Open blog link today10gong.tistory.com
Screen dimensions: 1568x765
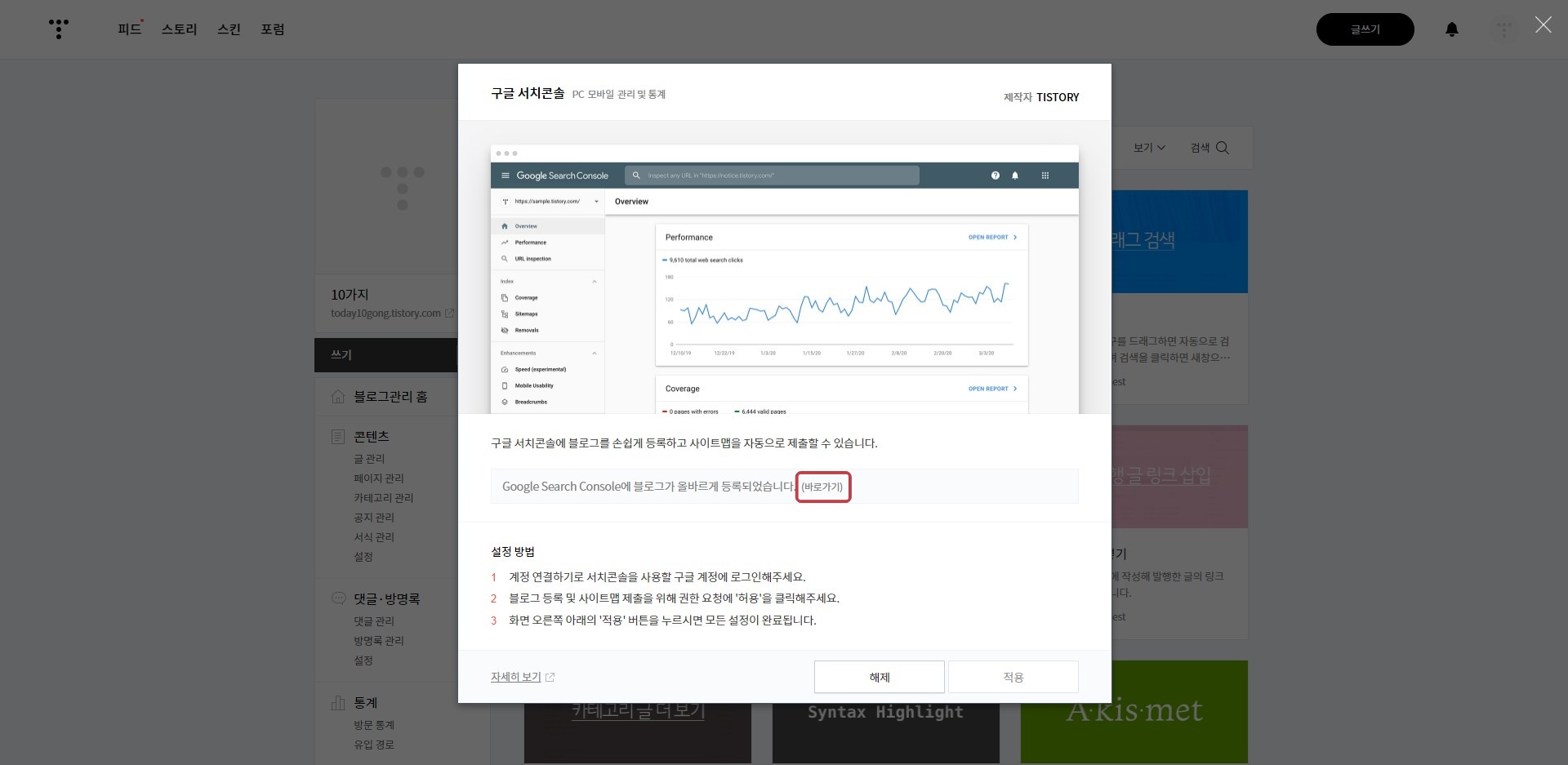385,314
